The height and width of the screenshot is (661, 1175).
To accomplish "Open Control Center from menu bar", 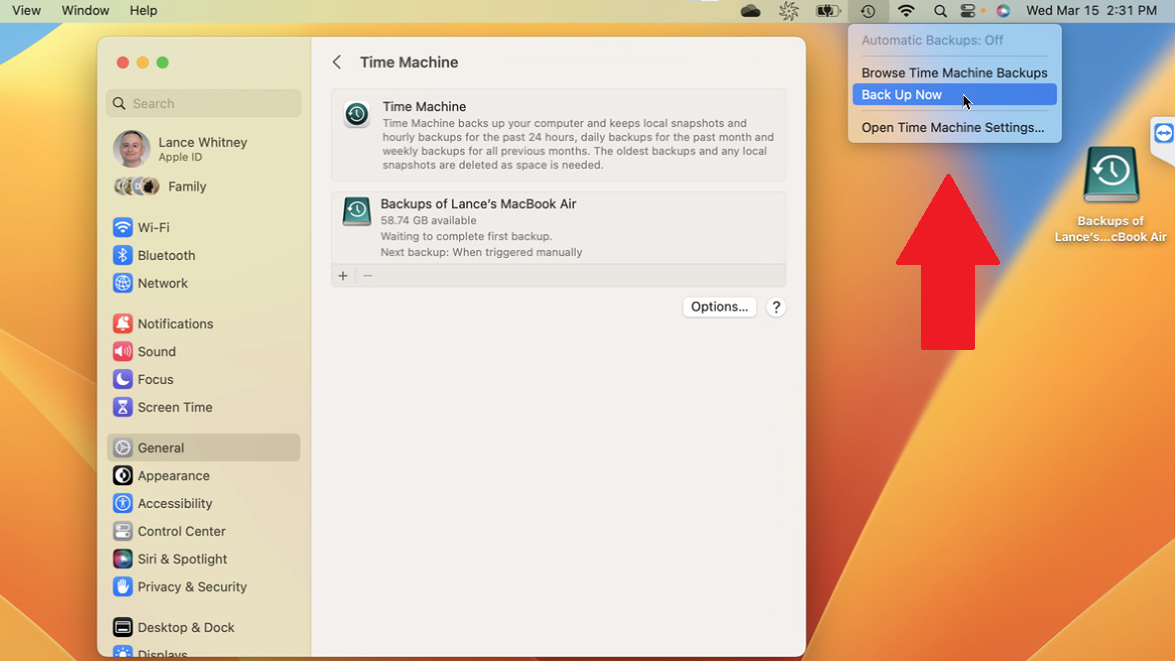I will point(968,11).
